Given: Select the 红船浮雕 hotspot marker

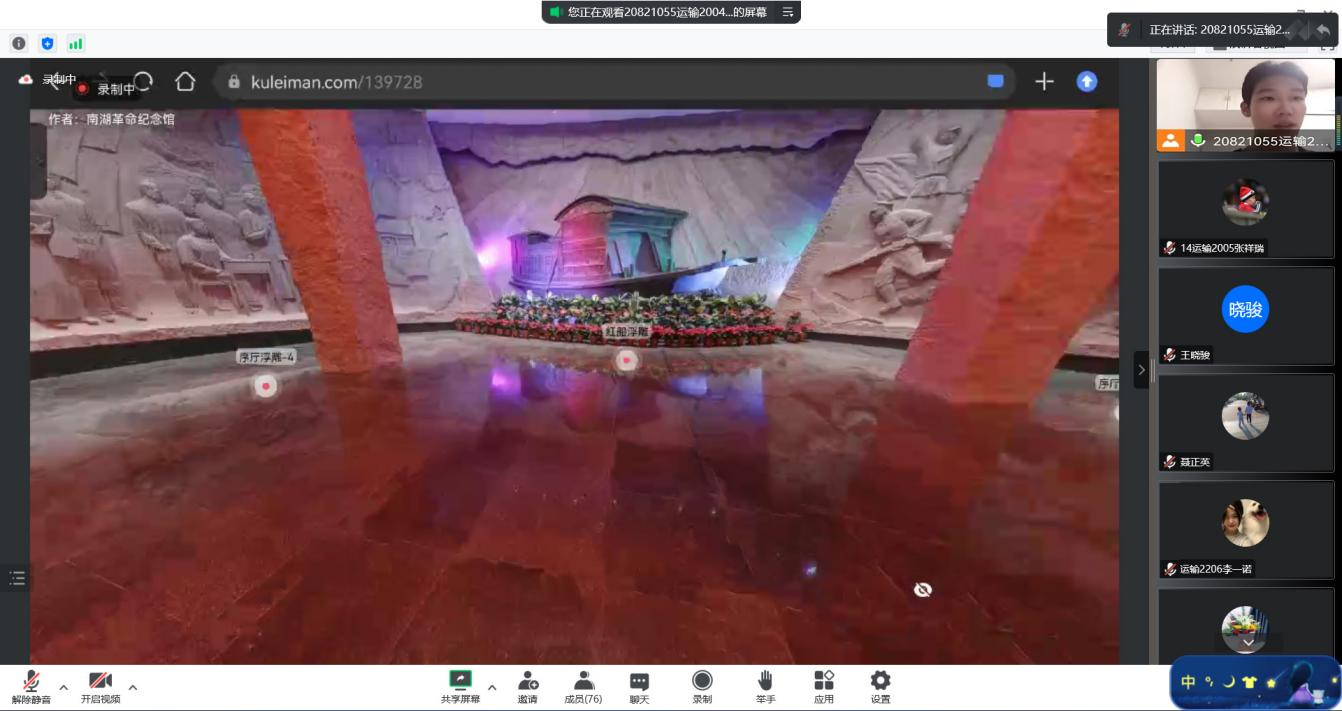Looking at the screenshot, I should tap(627, 360).
